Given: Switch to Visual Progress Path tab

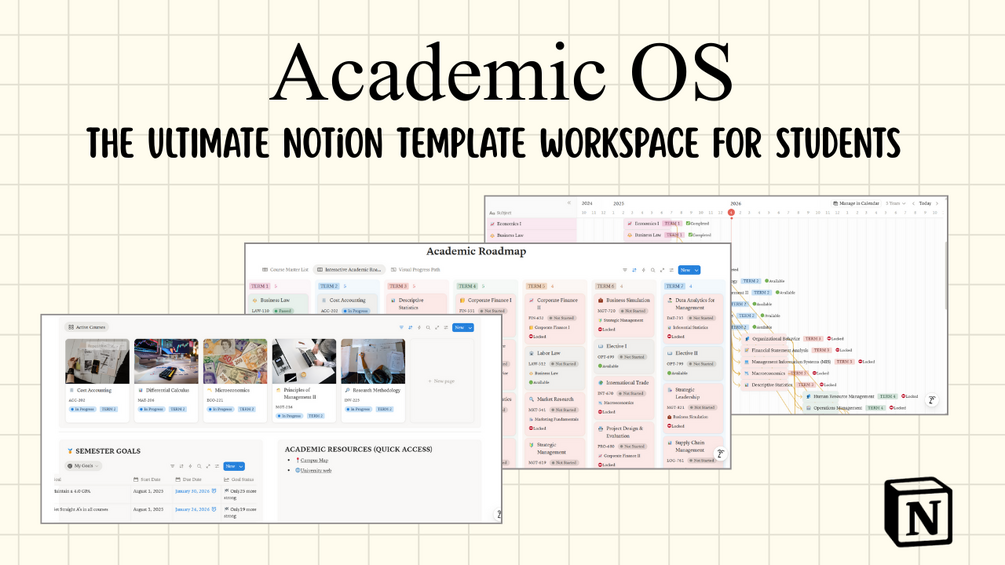Looking at the screenshot, I should 415,270.
